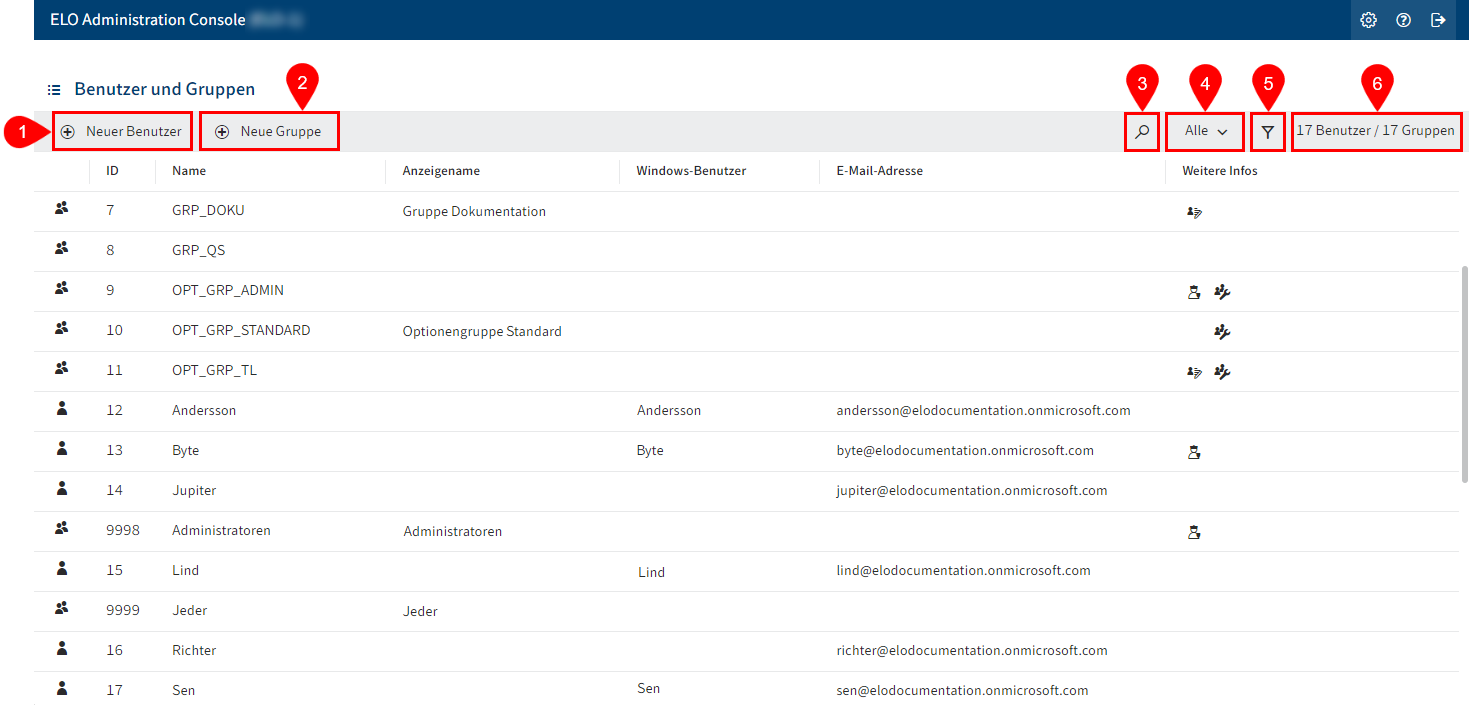Click the supervisor icon in Administratoren's Weitere Infos
1469x705 pixels.
1194,532
